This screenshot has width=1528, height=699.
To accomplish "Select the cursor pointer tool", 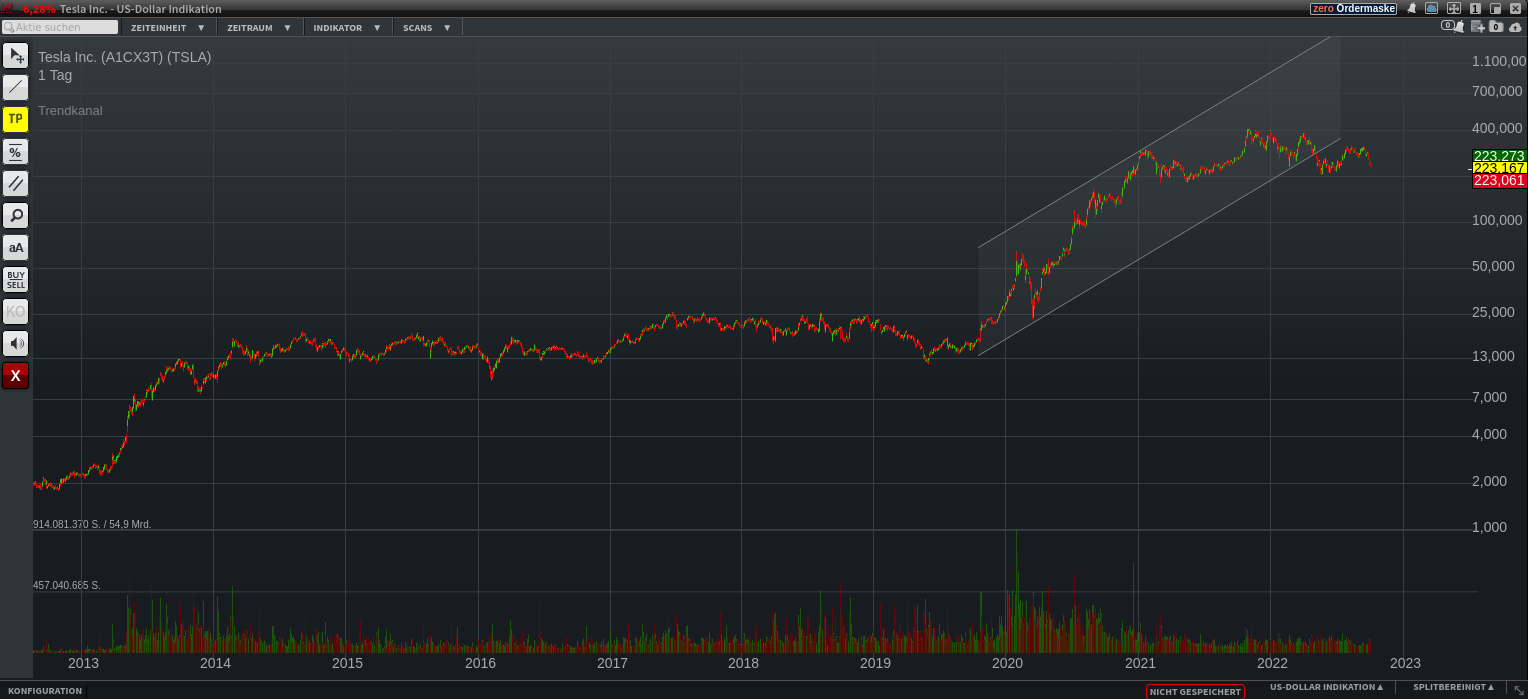I will tap(15, 55).
